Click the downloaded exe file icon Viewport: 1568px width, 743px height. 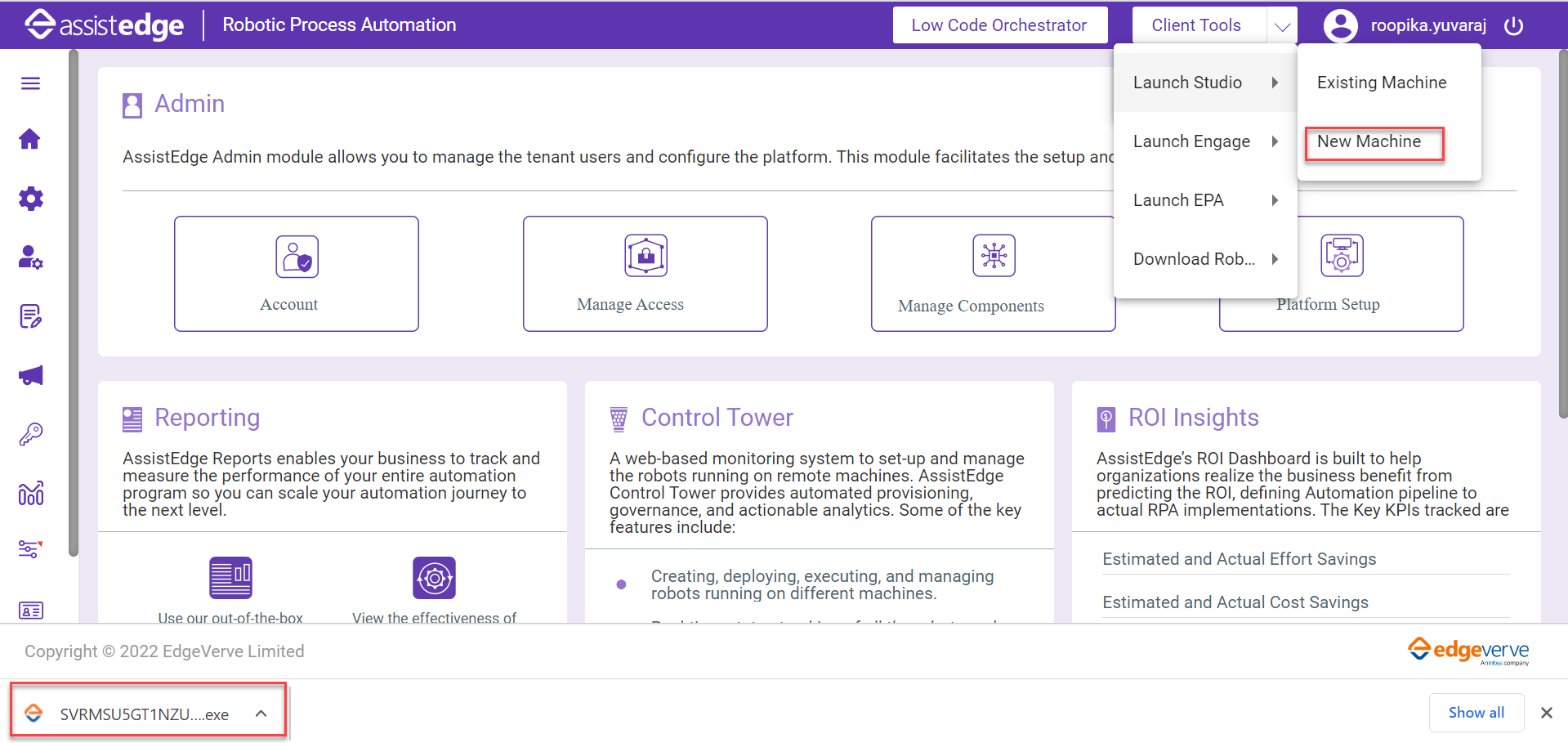(34, 714)
